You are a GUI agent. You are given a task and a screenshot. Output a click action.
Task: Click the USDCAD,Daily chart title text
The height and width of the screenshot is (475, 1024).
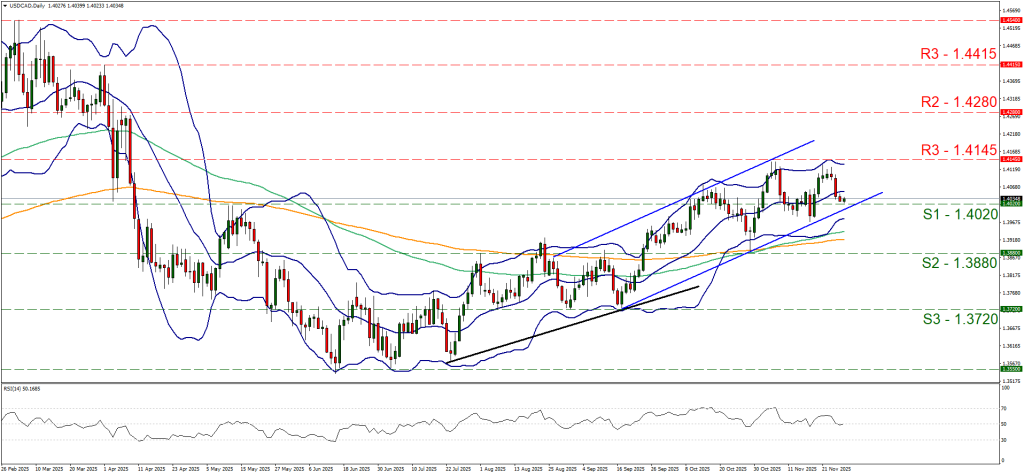pyautogui.click(x=28, y=5)
